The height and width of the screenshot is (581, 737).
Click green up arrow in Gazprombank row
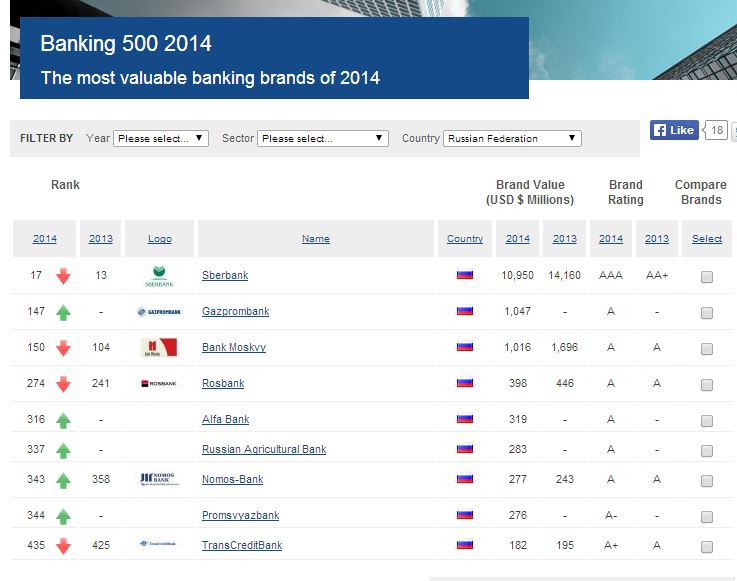click(63, 313)
